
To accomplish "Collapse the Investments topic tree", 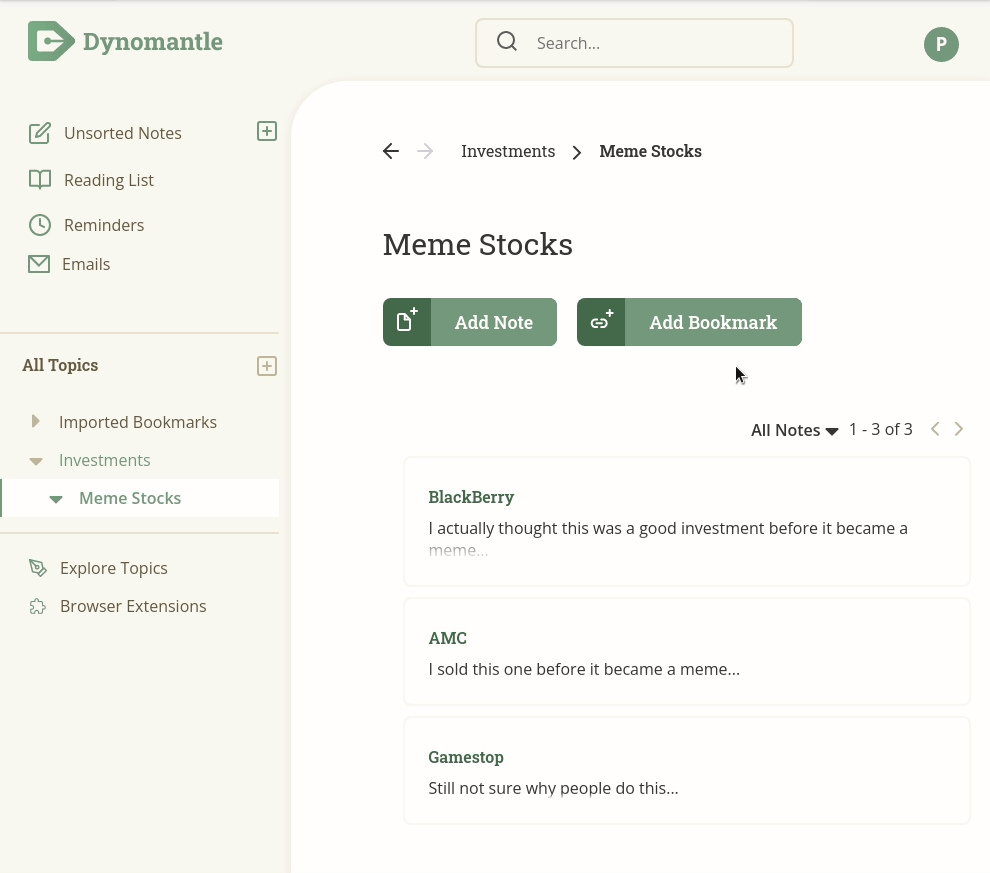I will coord(36,461).
